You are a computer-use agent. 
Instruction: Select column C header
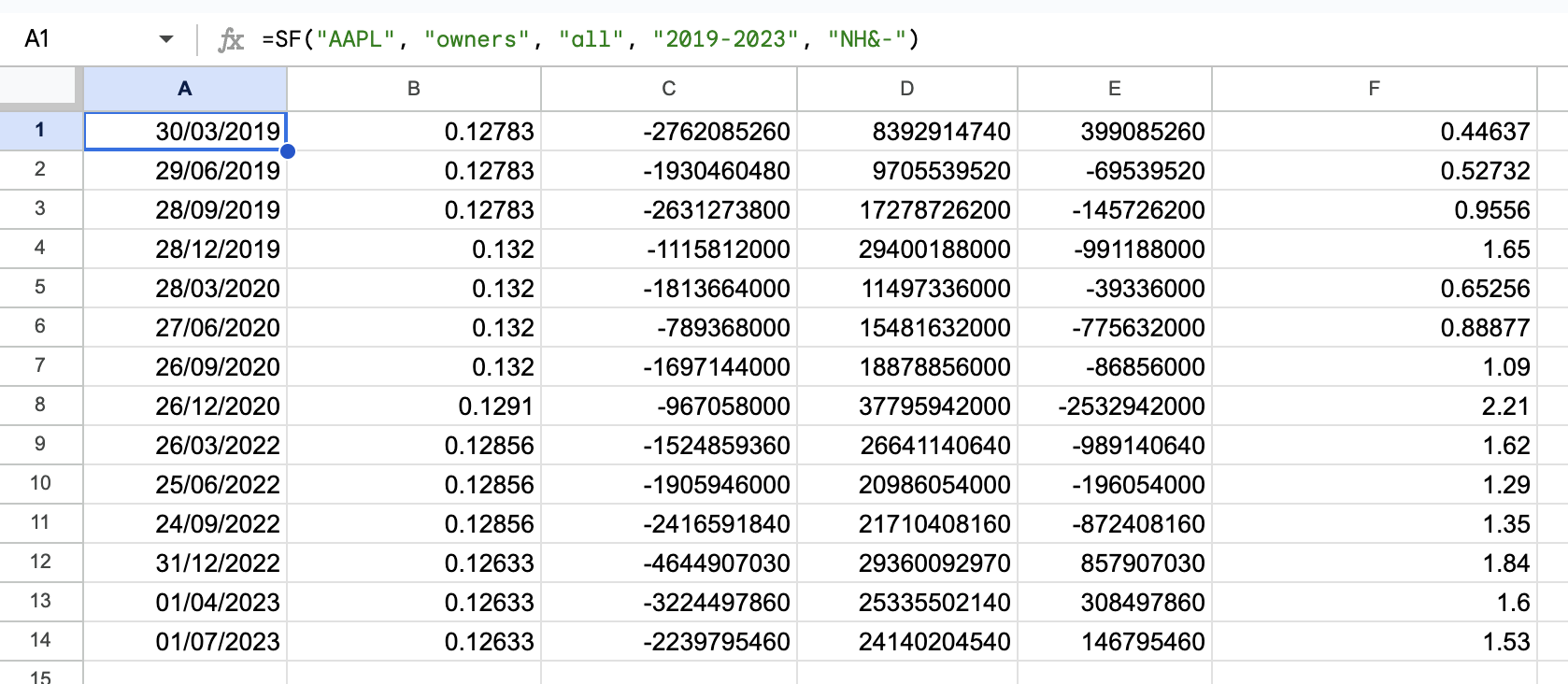[669, 89]
